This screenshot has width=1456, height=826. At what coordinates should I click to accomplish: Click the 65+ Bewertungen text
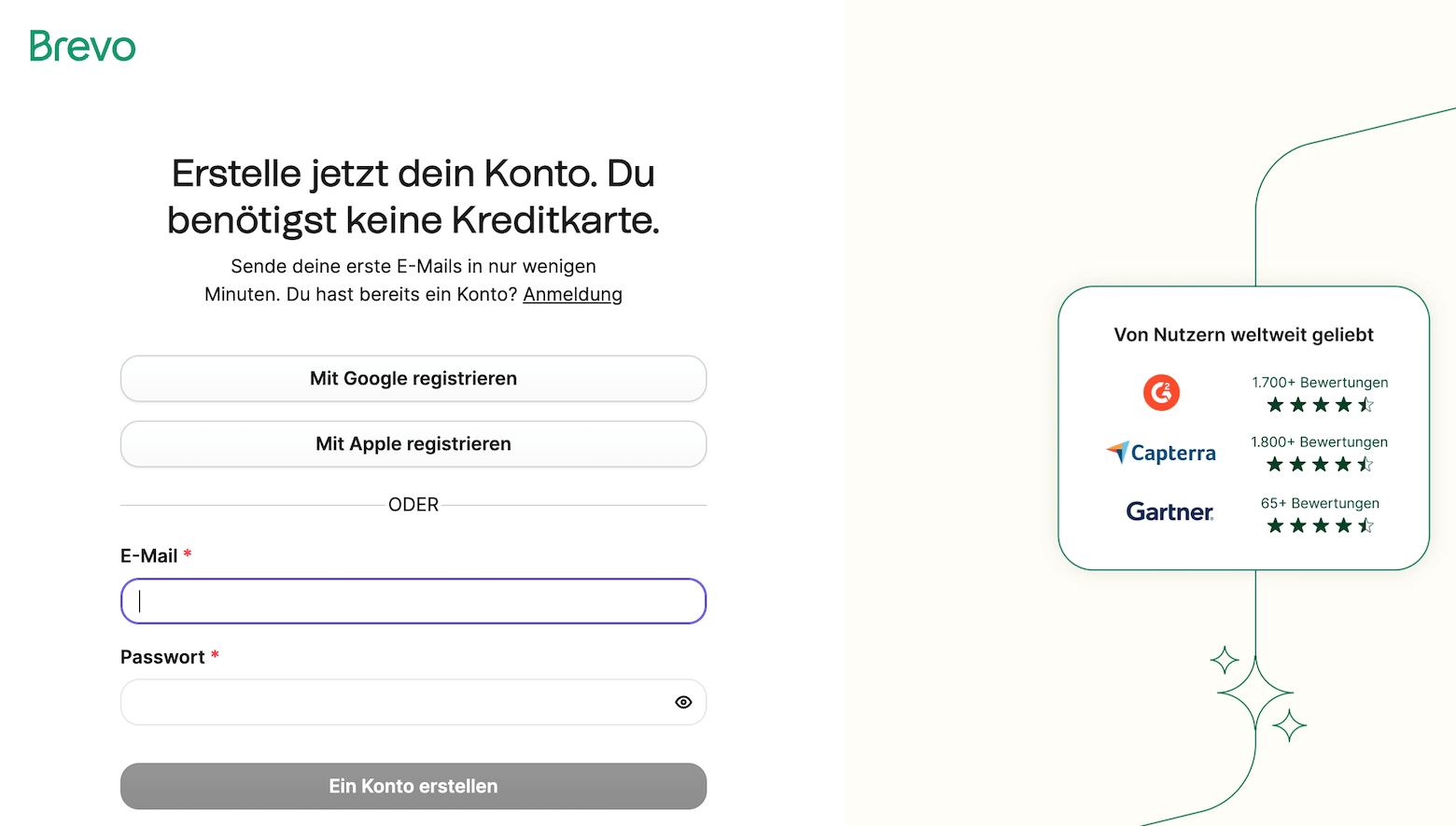tap(1320, 503)
